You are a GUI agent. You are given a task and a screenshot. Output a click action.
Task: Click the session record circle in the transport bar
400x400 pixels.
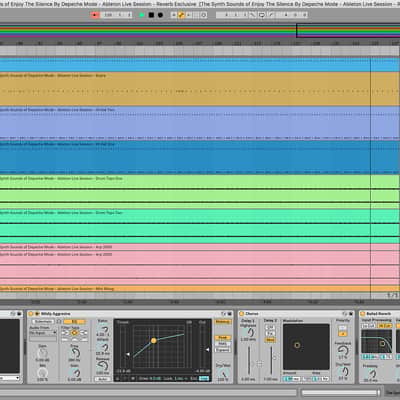point(204,15)
